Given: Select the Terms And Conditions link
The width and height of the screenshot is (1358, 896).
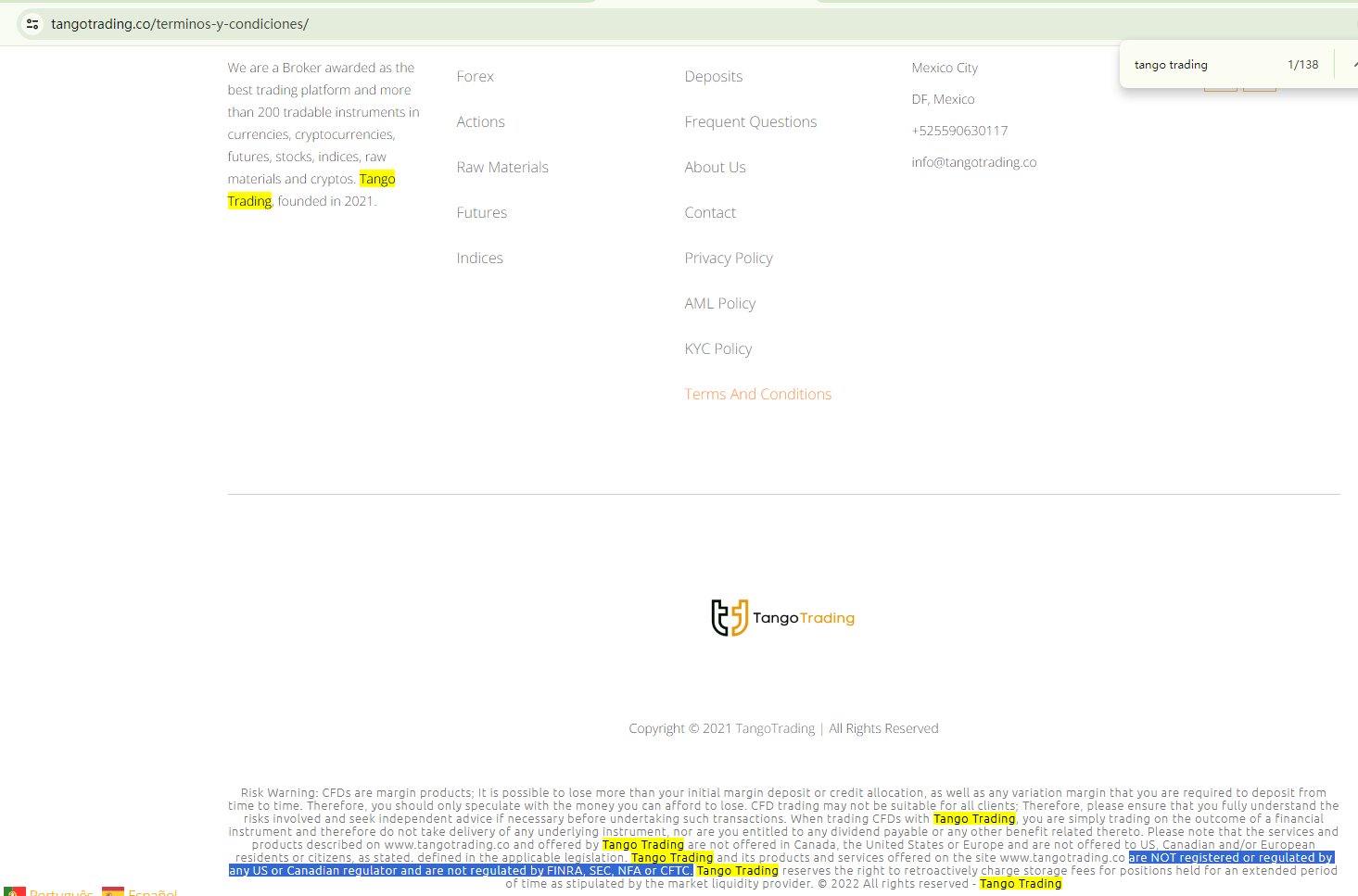Looking at the screenshot, I should pyautogui.click(x=757, y=395).
